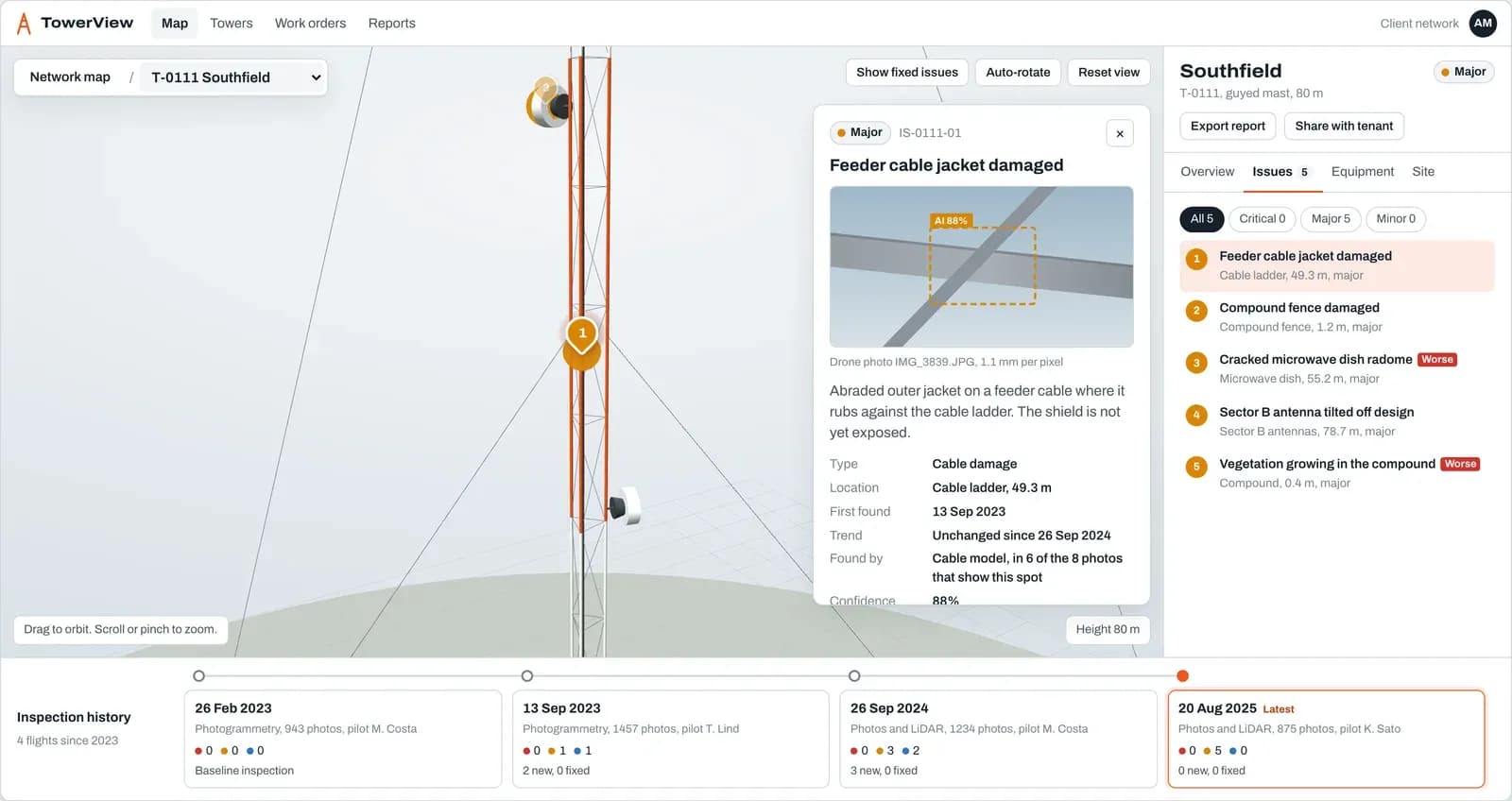Close the issue detail popup
Screen dimensions: 1512x801
[x=1120, y=133]
